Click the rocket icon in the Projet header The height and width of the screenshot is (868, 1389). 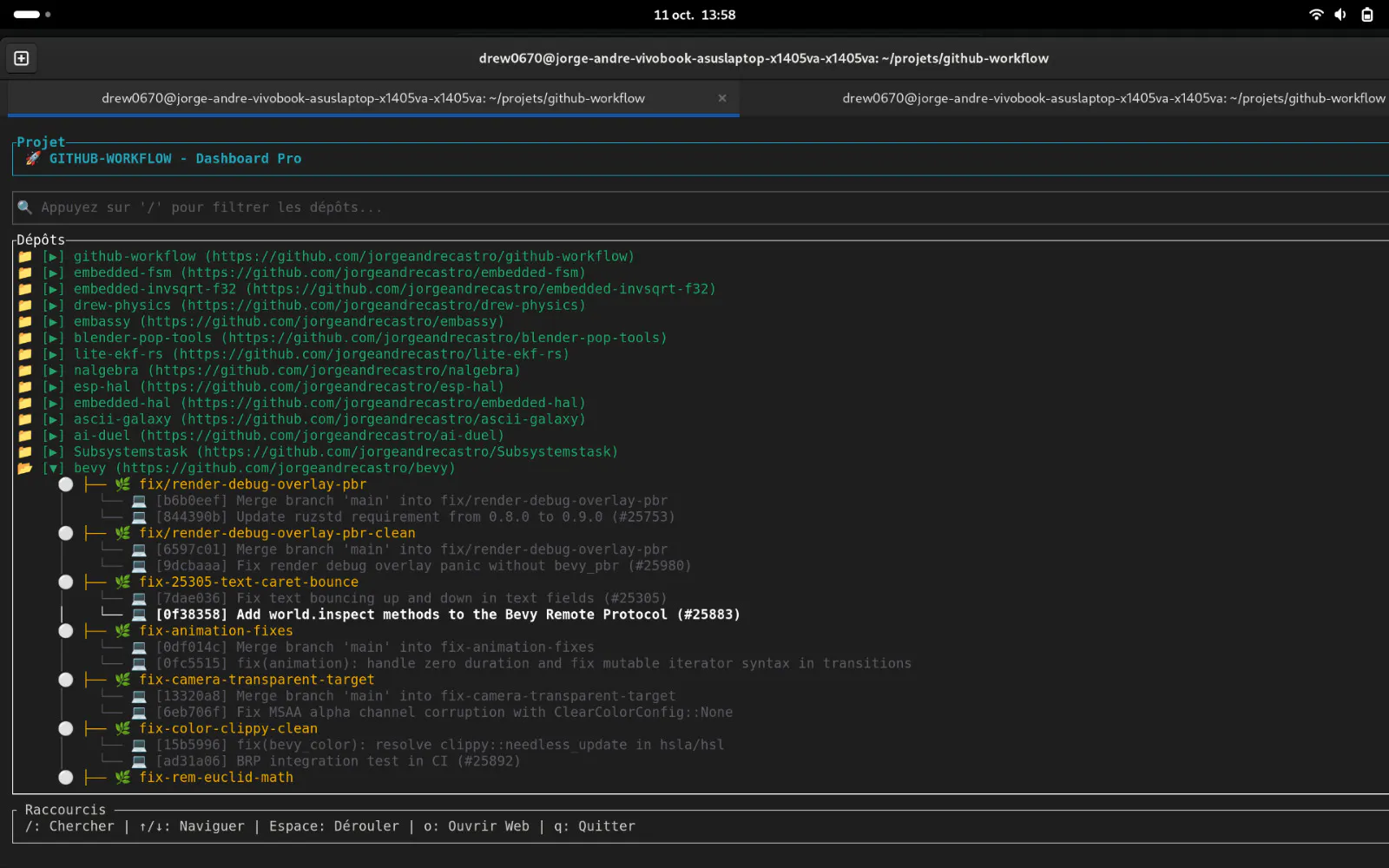coord(33,159)
